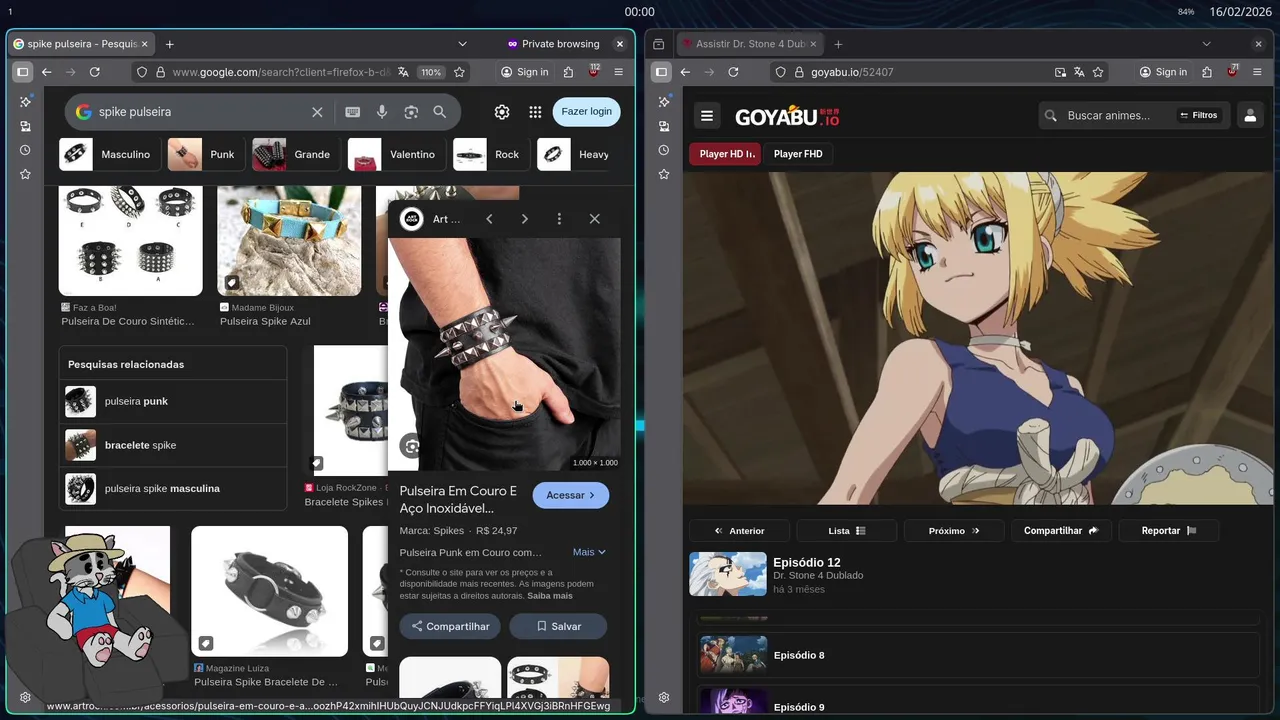Select the Player HD option
This screenshot has width=1280, height=720.
726,154
